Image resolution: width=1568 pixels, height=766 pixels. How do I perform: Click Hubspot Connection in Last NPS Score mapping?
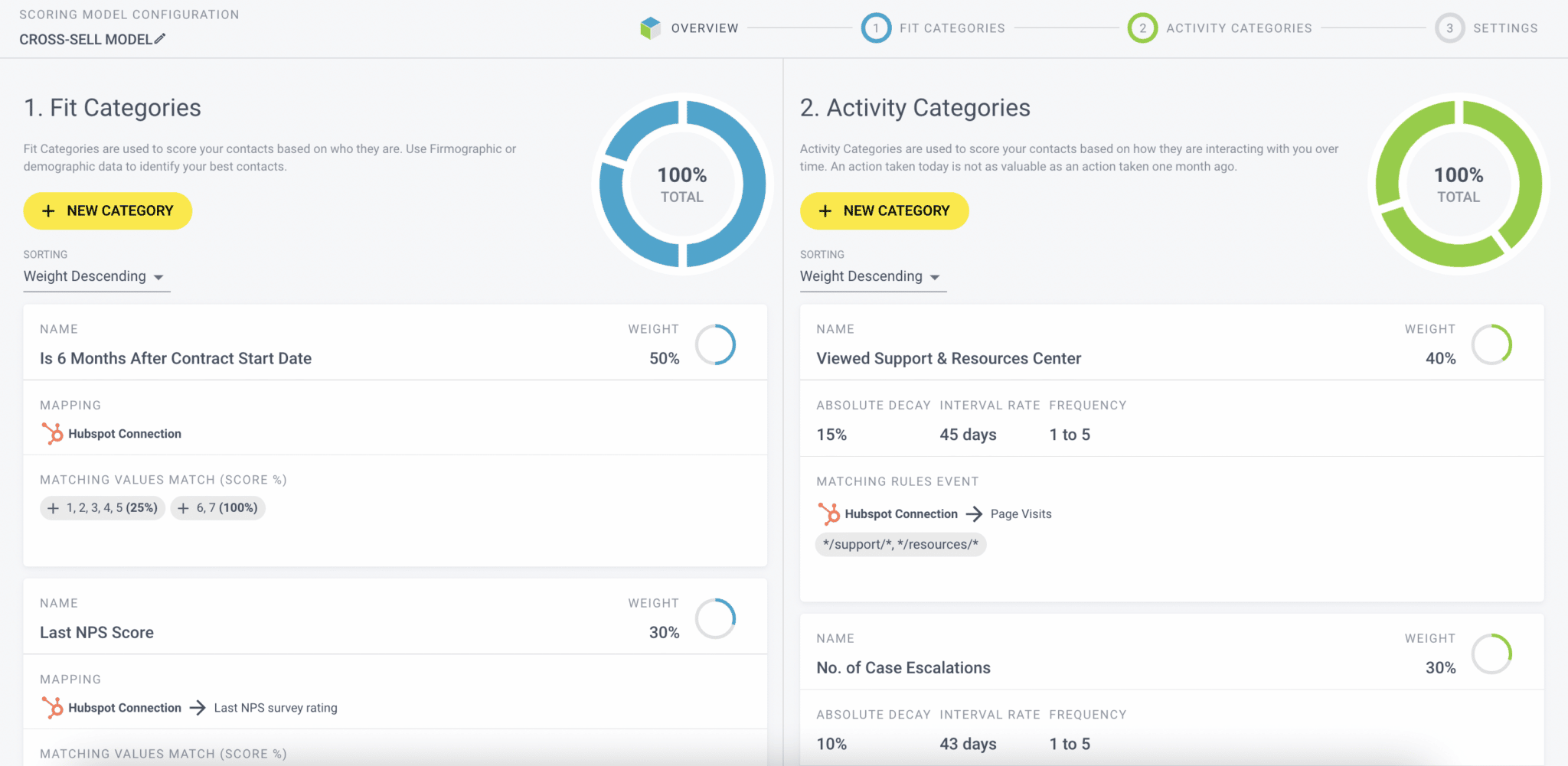click(x=125, y=708)
